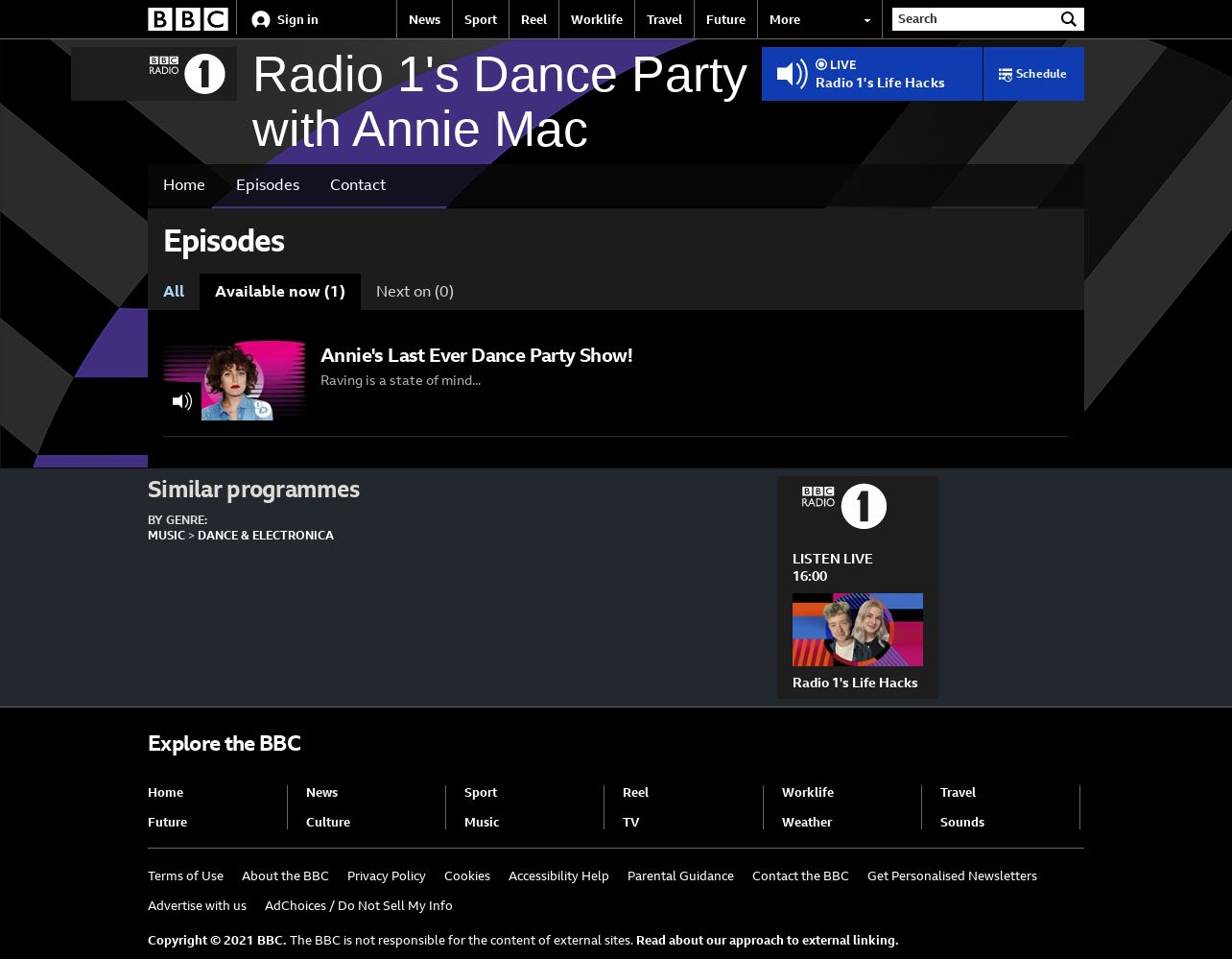
Task: Open Parental Guidance link
Action: [x=680, y=875]
